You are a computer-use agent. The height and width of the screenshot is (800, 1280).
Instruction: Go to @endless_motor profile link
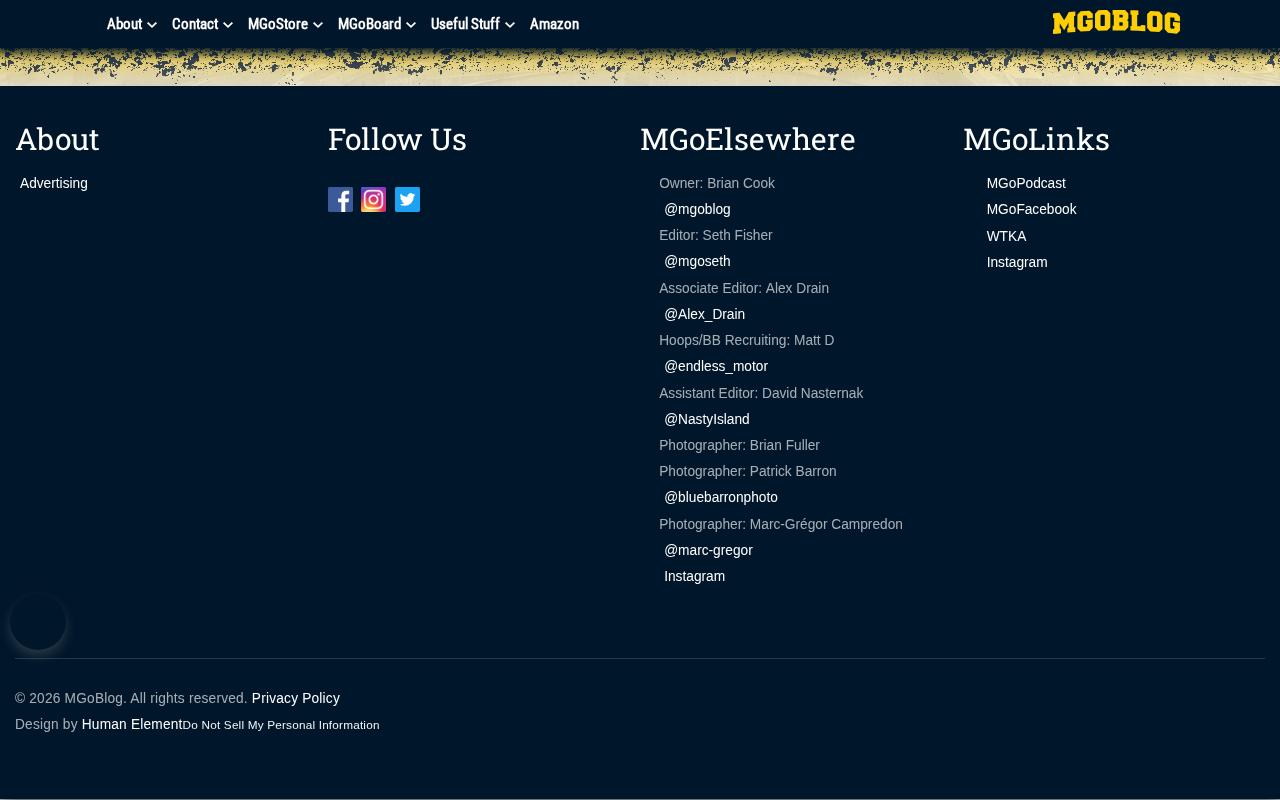[716, 366]
